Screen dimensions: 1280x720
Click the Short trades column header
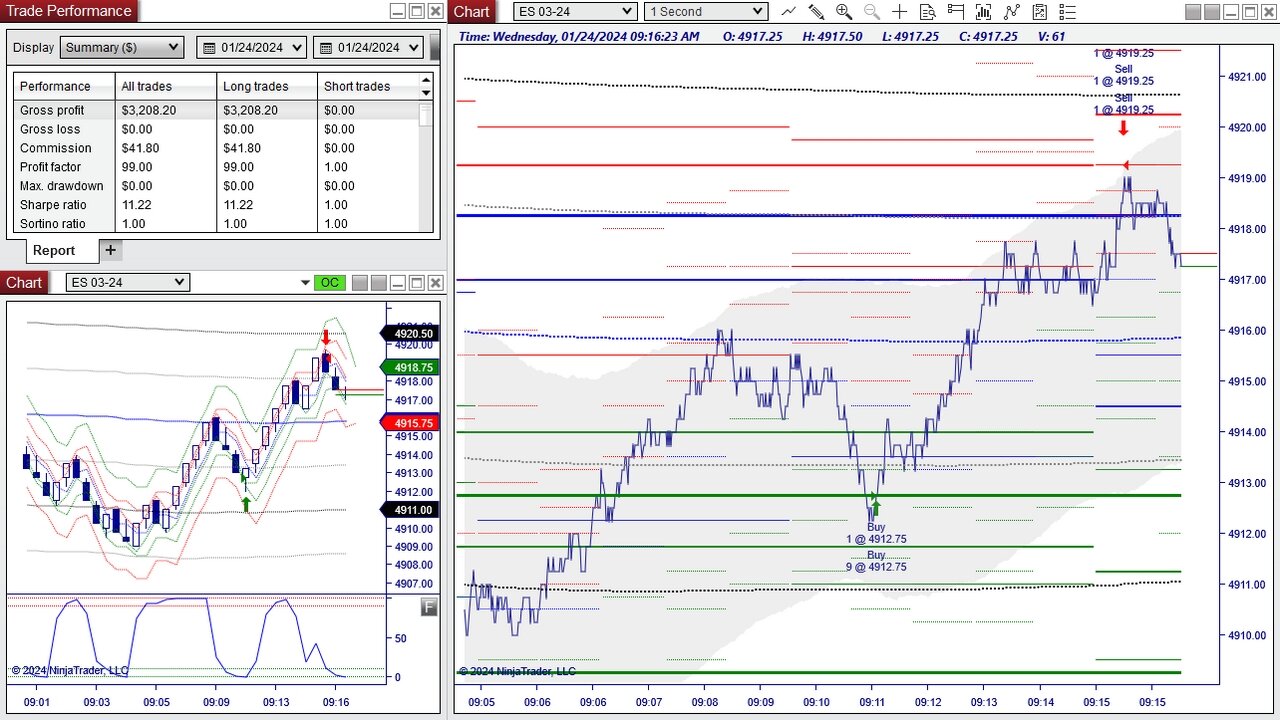coord(368,87)
